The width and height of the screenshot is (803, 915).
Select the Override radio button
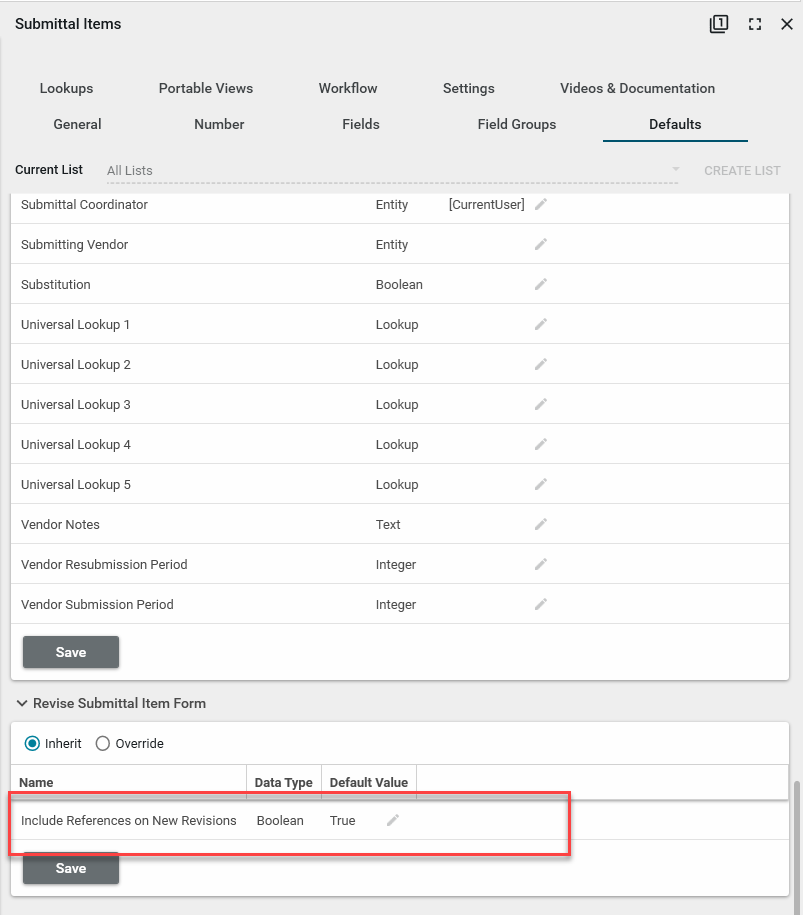point(103,744)
